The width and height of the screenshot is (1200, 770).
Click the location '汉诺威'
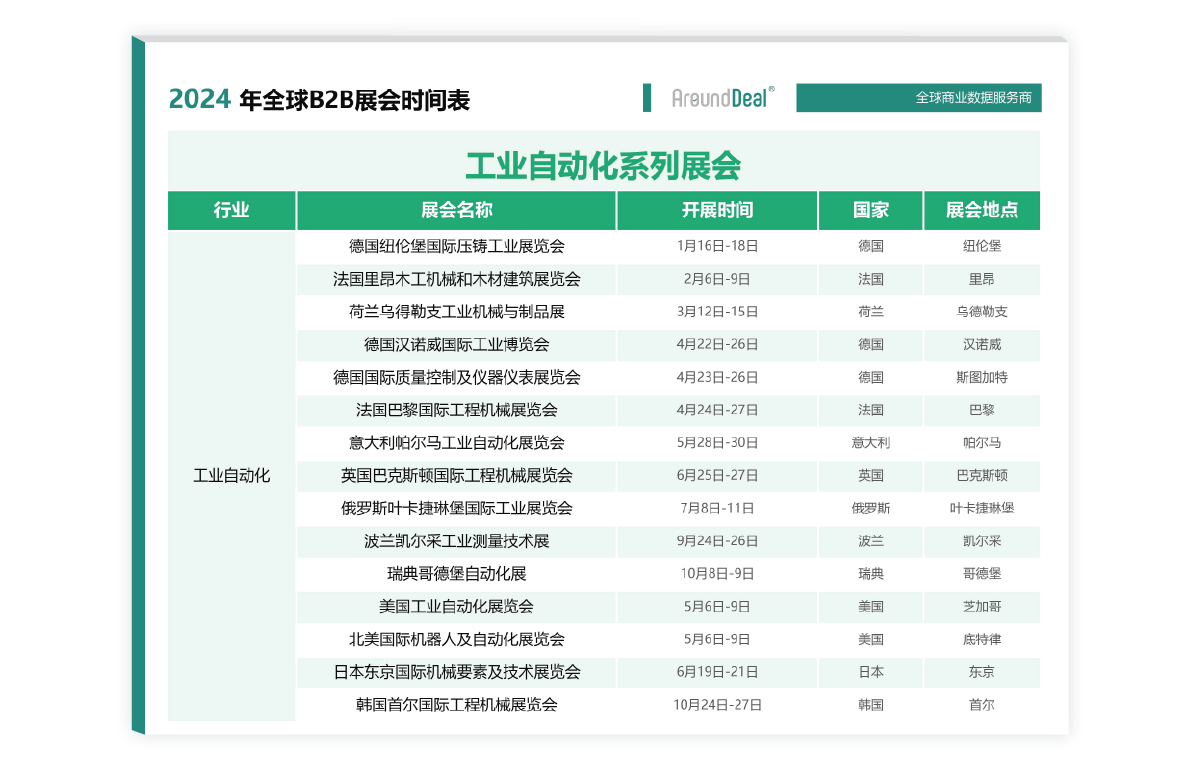(982, 345)
